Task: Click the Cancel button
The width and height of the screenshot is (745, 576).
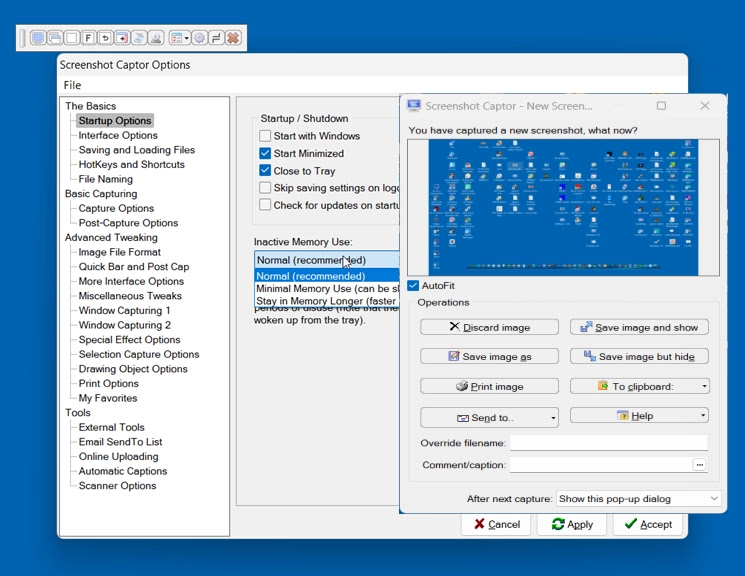Action: click(x=496, y=524)
